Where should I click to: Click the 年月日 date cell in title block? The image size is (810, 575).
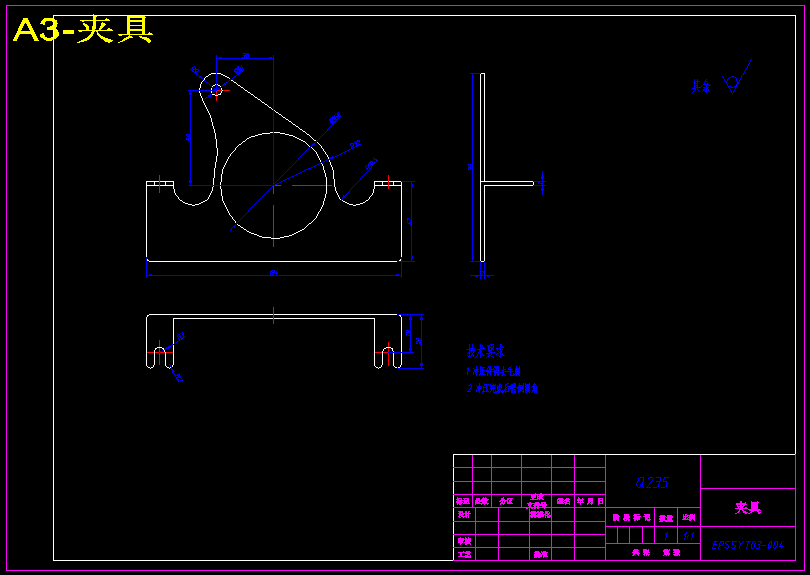click(590, 501)
